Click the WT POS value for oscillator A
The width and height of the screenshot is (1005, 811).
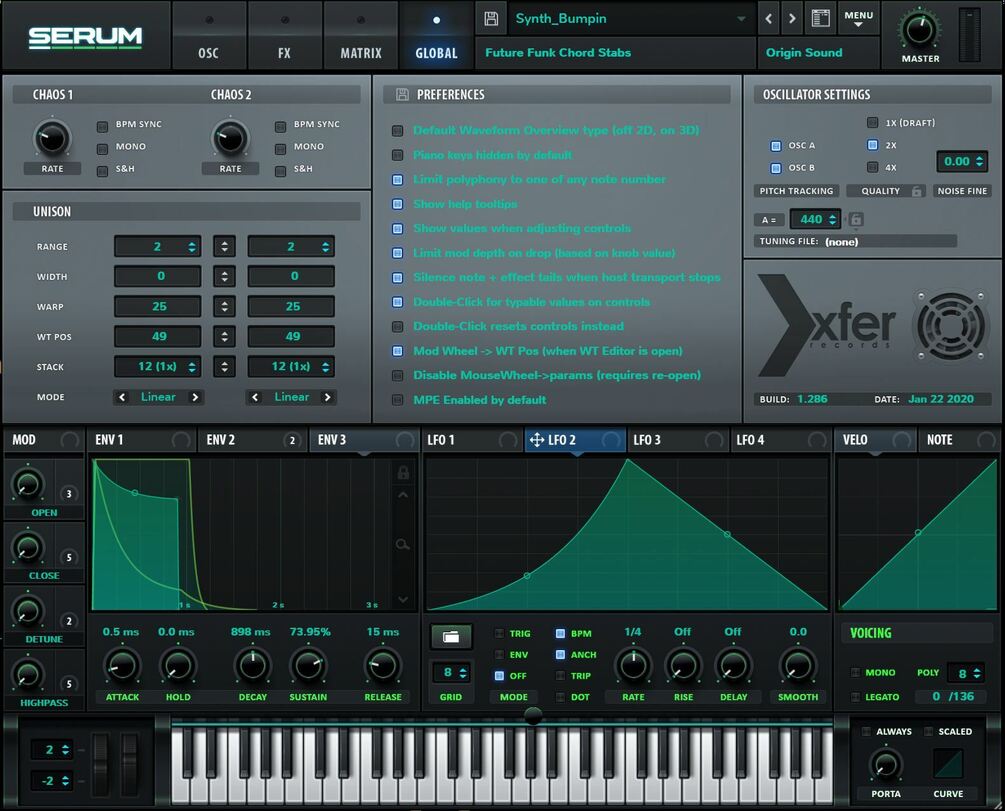point(158,337)
